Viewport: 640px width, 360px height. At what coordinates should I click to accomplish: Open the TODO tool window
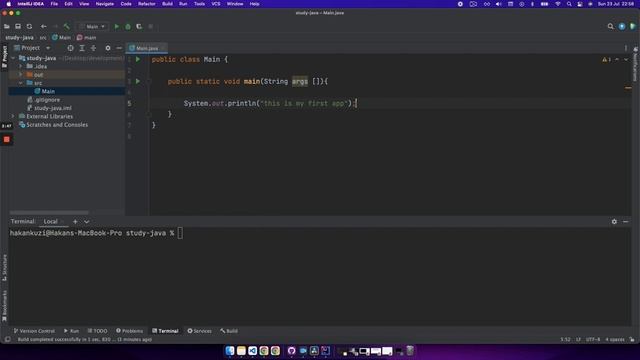98,331
